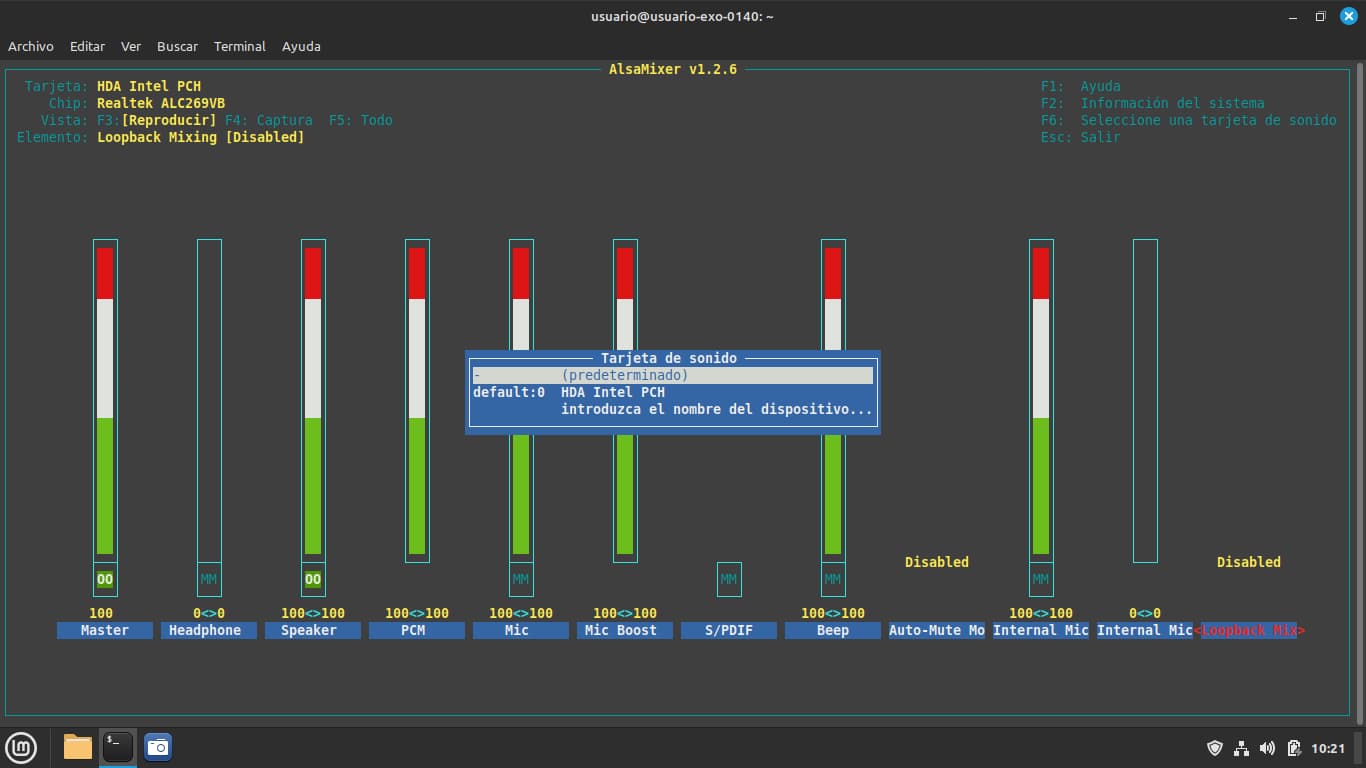Open the Files folder taskbar icon
The width and height of the screenshot is (1366, 768).
(x=77, y=747)
